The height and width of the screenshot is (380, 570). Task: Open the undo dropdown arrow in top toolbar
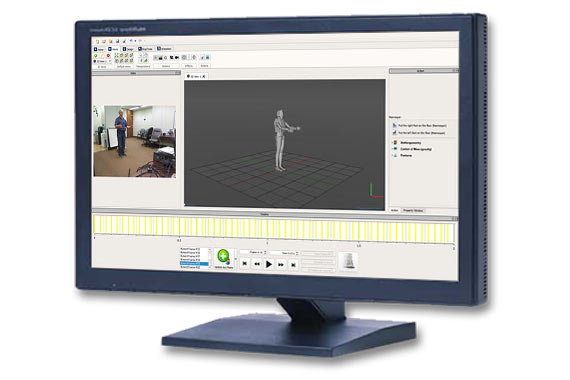pyautogui.click(x=135, y=41)
